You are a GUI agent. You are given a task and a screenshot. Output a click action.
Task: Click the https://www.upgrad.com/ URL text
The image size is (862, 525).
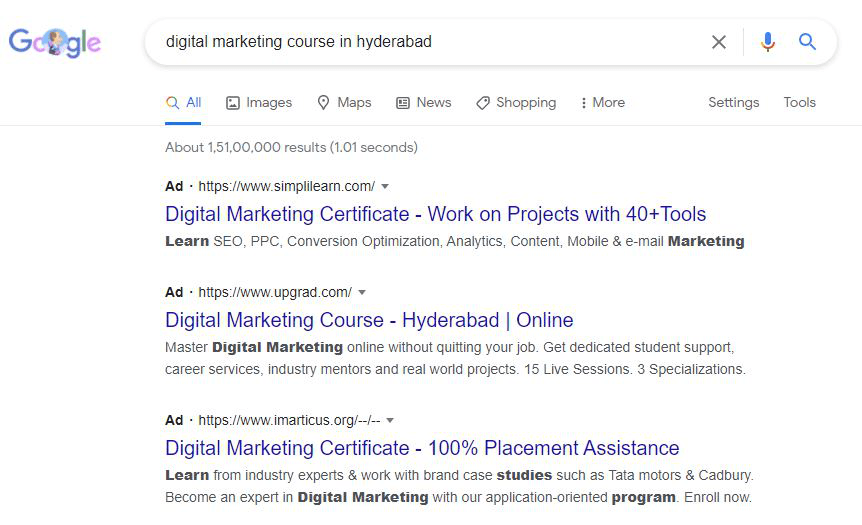(275, 292)
